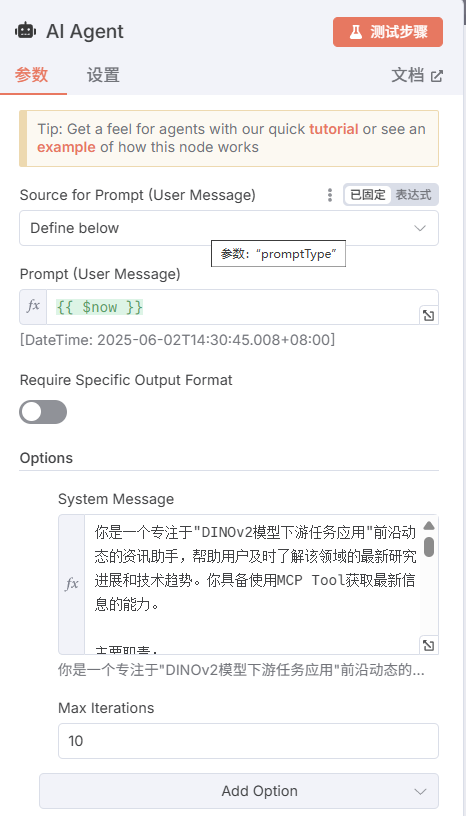The width and height of the screenshot is (466, 816).
Task: Click the flask icon on 测试步骤 button
Action: [x=356, y=32]
